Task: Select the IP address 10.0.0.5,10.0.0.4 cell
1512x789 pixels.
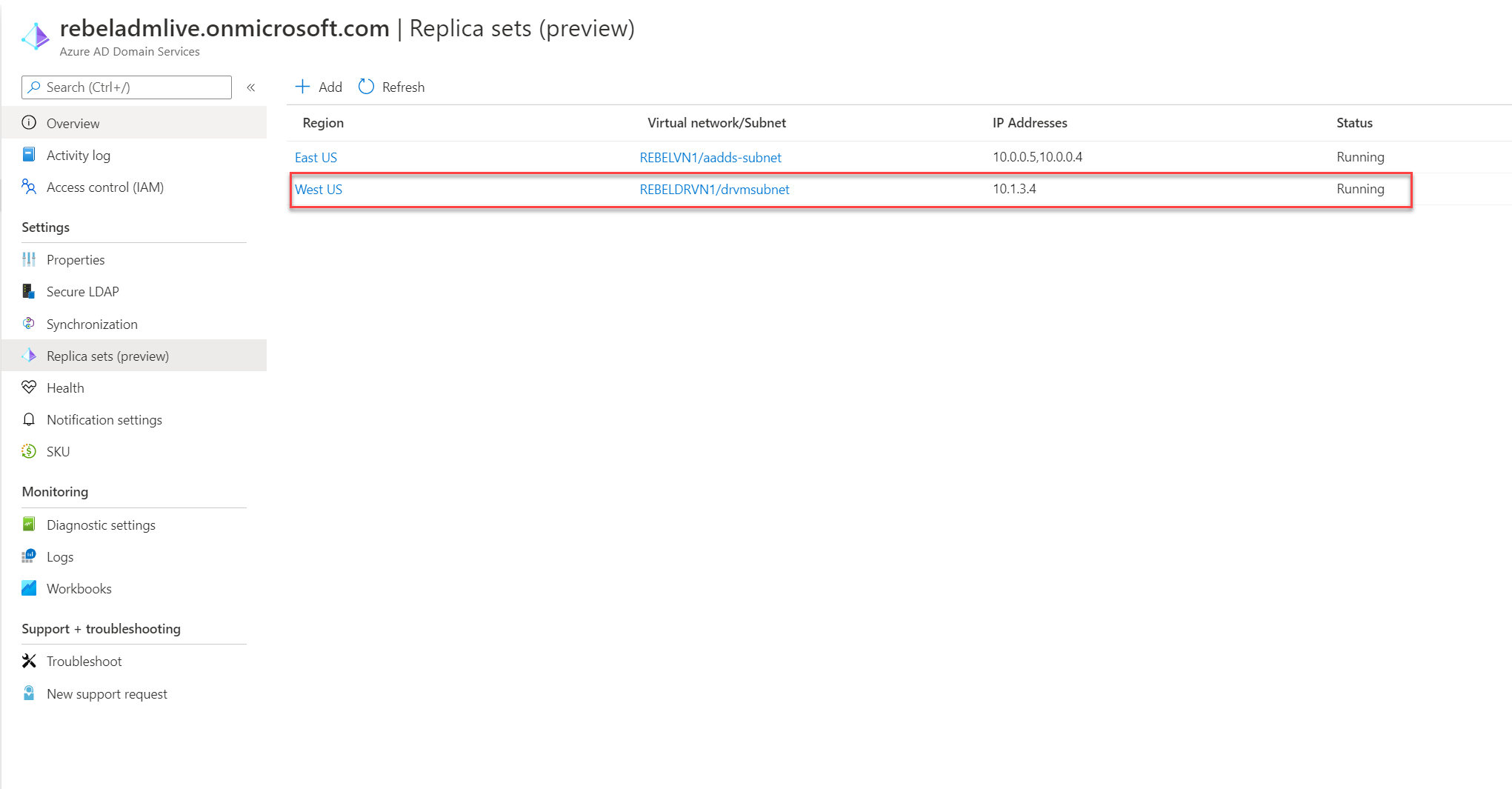Action: point(1037,157)
